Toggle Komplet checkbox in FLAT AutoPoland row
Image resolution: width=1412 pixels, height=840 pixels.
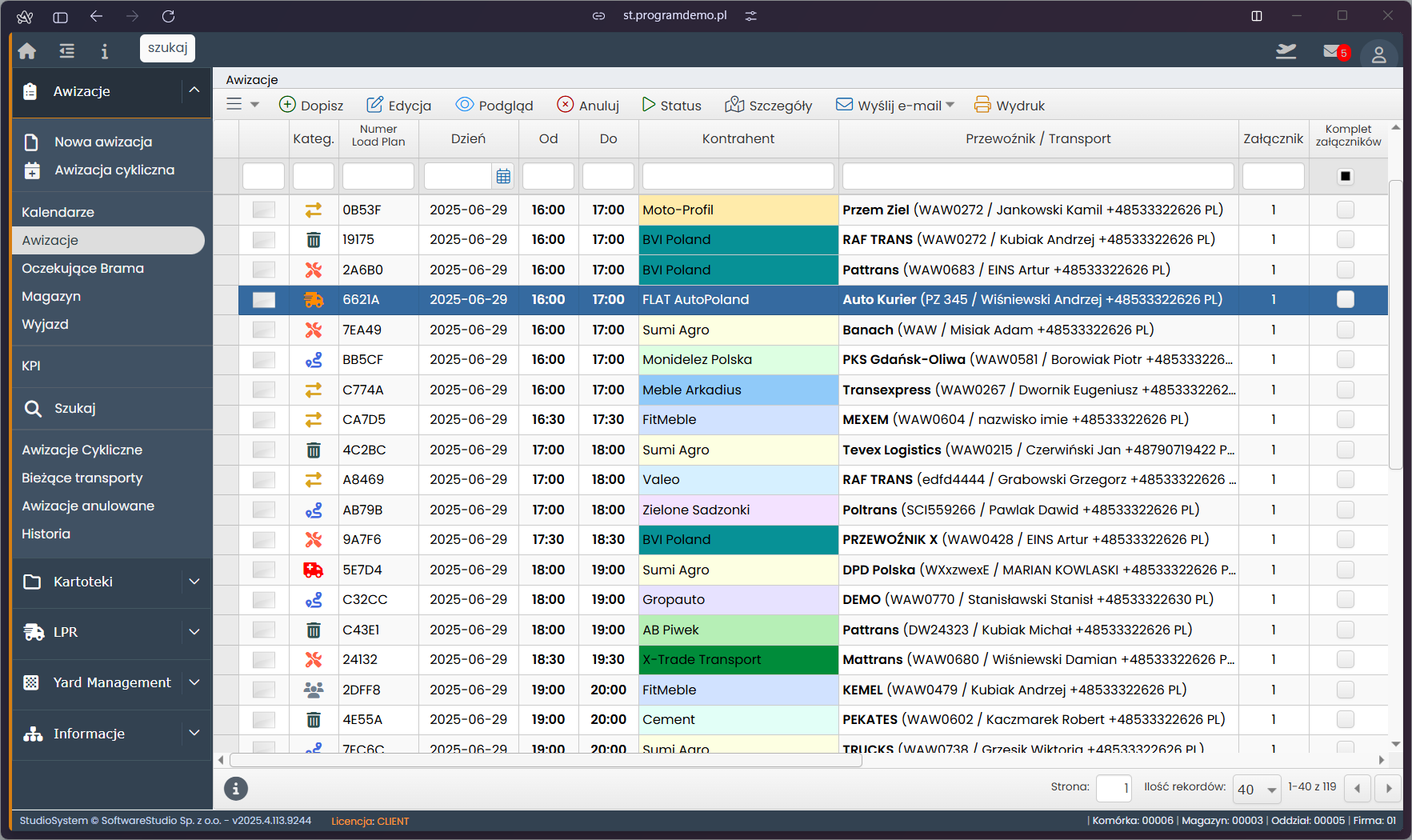coord(1346,299)
